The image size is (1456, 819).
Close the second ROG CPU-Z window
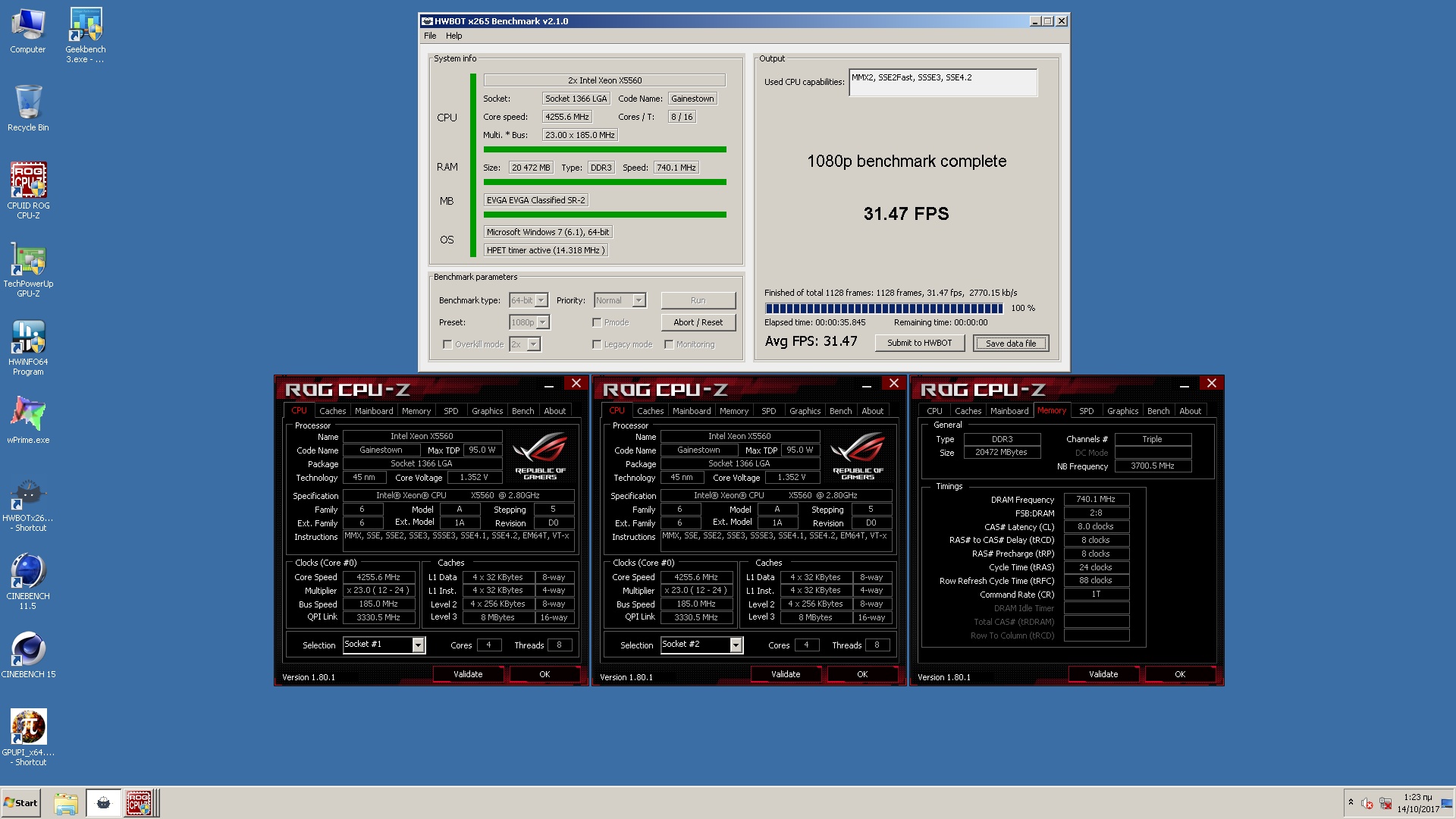[x=894, y=384]
